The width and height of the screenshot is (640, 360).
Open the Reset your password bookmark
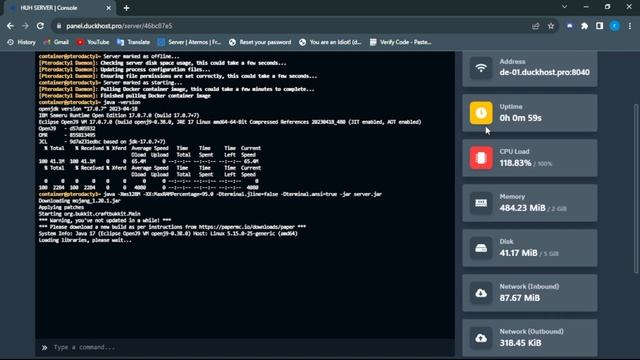coord(260,42)
